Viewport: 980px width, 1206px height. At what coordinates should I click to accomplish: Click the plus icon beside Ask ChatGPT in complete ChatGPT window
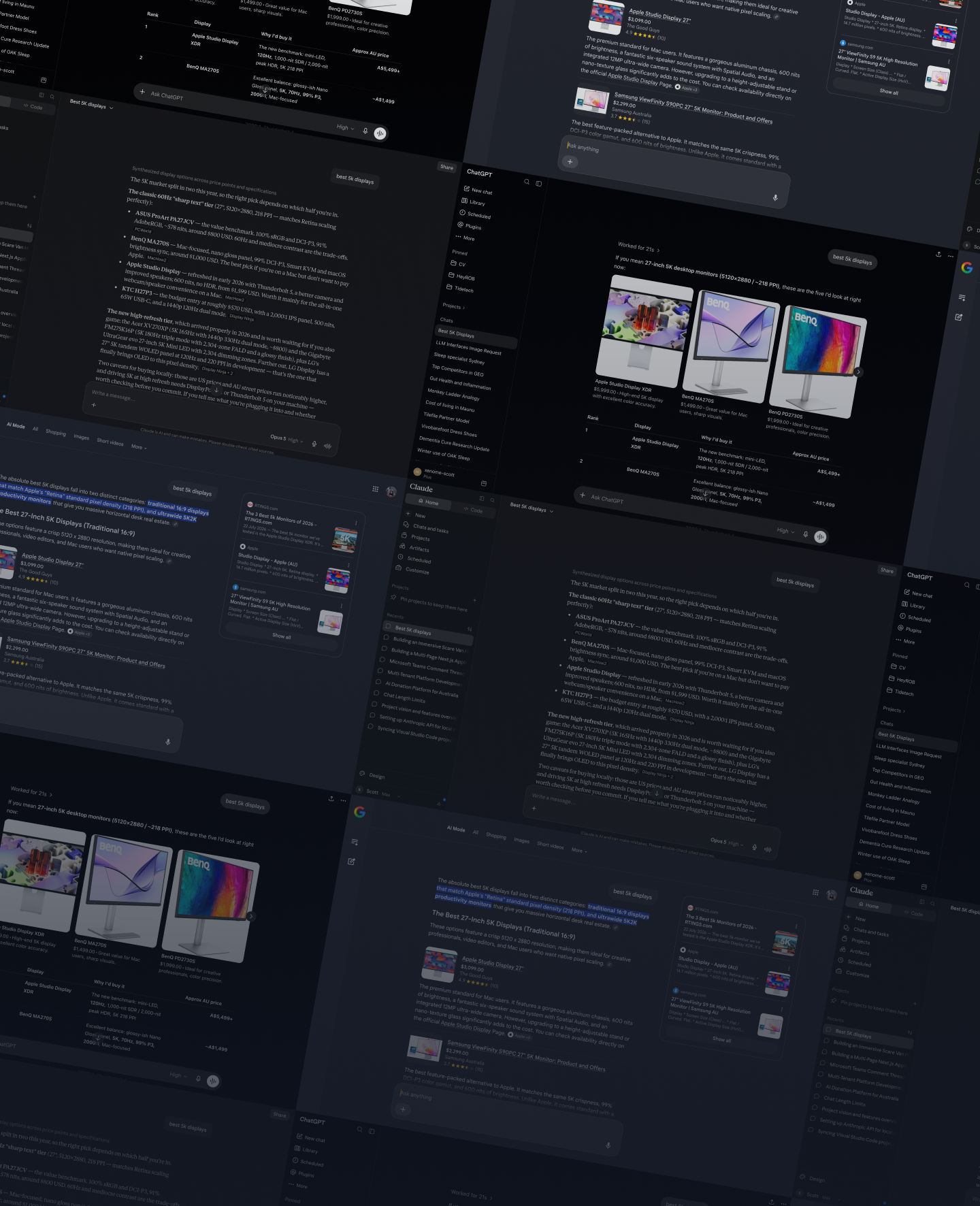583,495
